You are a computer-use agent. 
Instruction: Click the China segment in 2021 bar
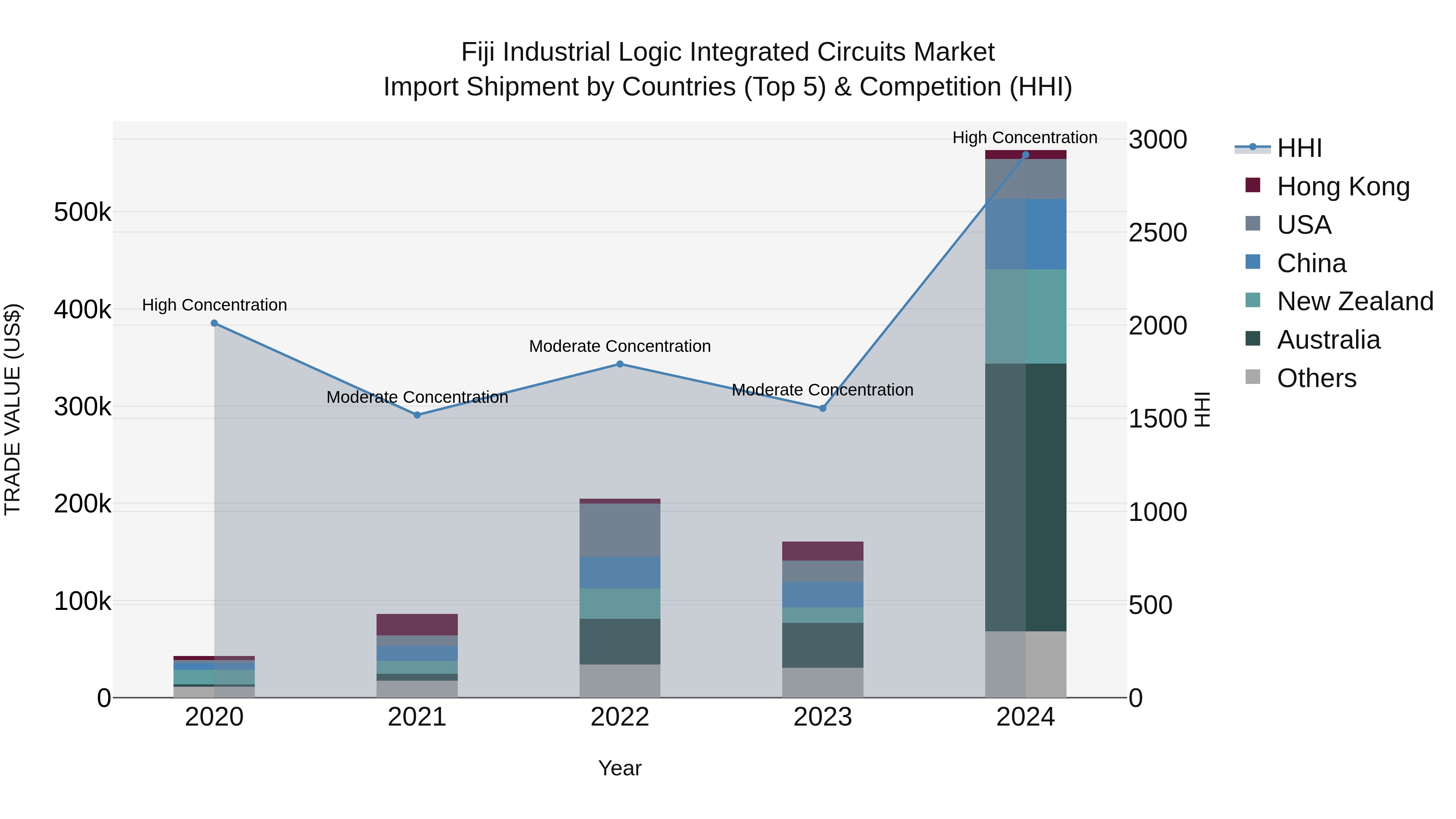(417, 654)
